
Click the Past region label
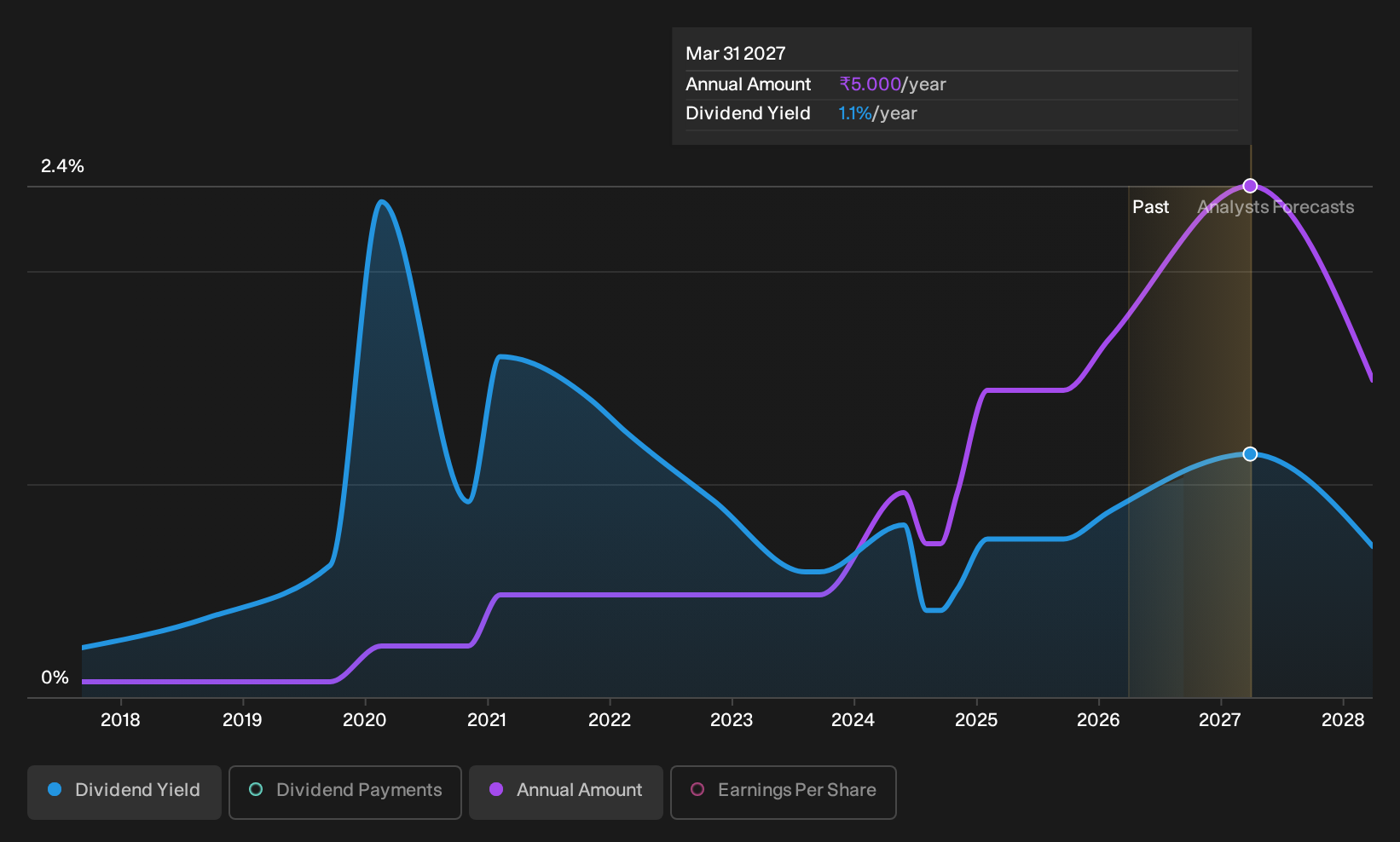click(x=1150, y=207)
